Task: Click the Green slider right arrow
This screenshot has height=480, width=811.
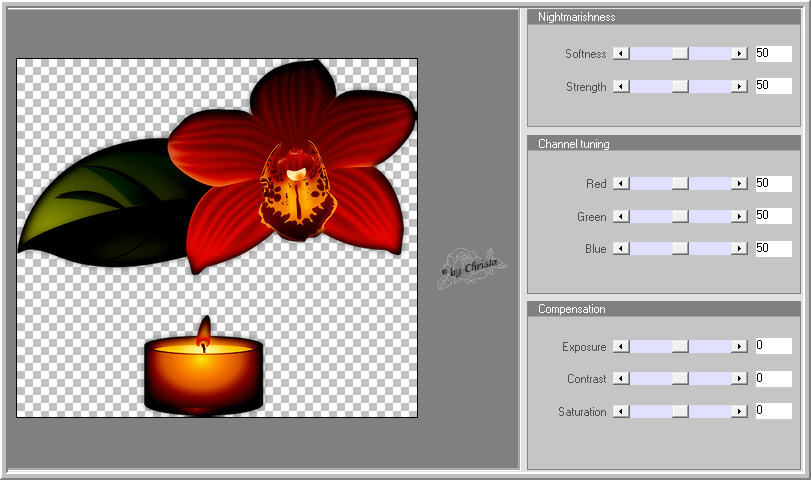Action: pyautogui.click(x=740, y=216)
